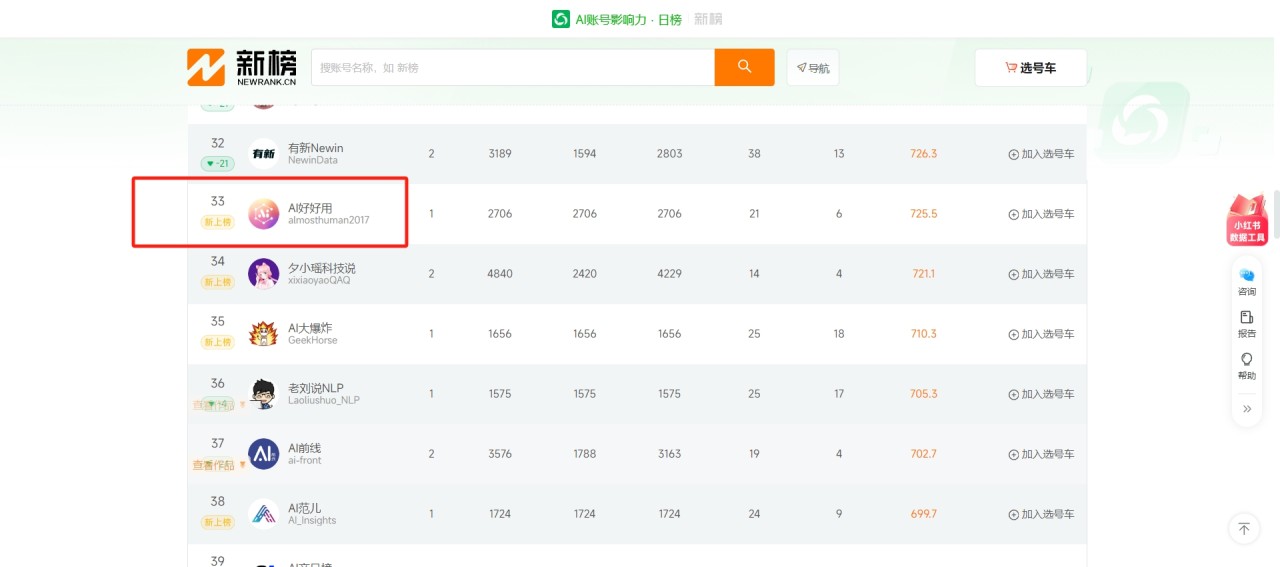Add AI范儿 to 选号车
The image size is (1280, 567).
tap(1041, 514)
